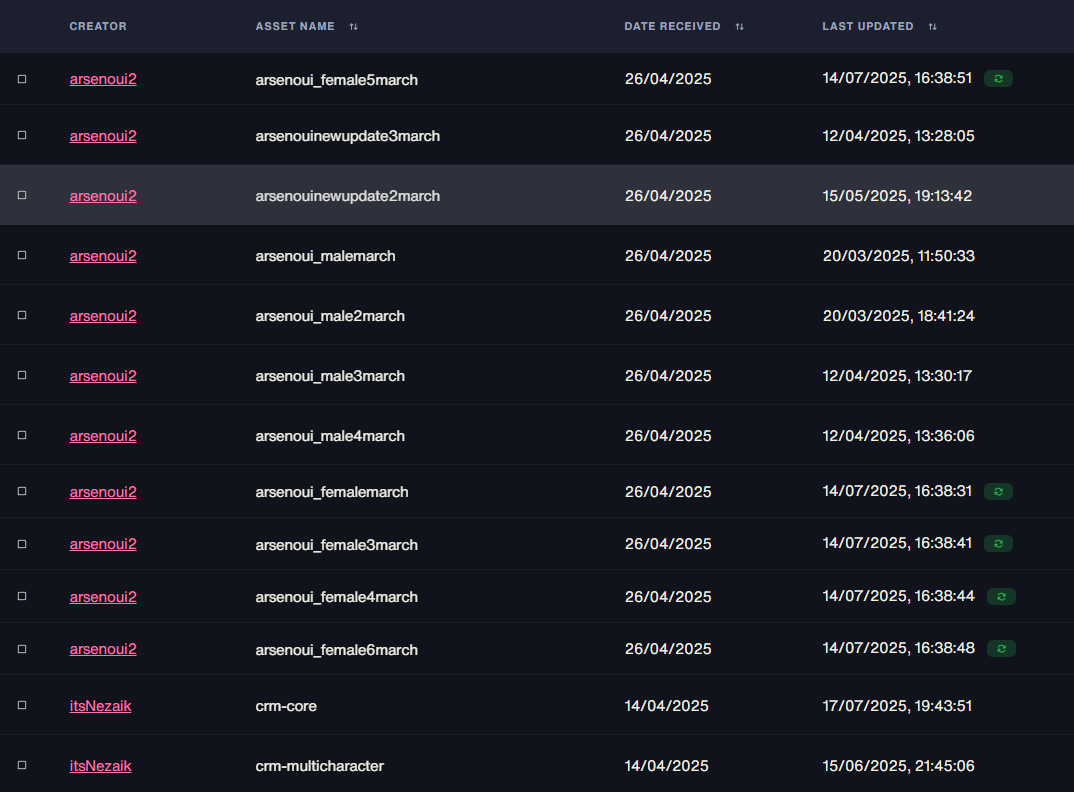1074x792 pixels.
Task: Check the arsenoui_male3march row box
Action: pos(22,375)
